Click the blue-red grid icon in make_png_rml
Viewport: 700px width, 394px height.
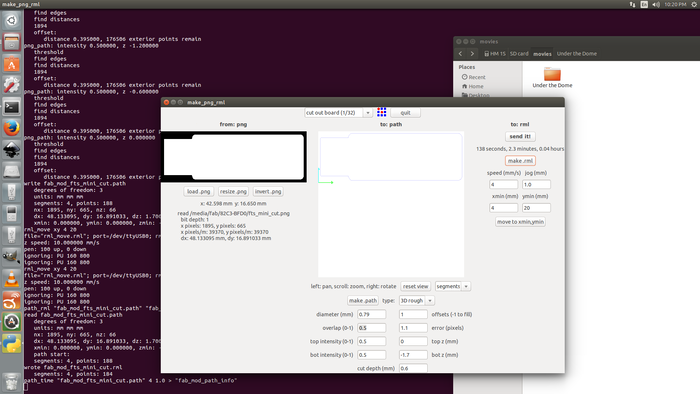click(381, 112)
